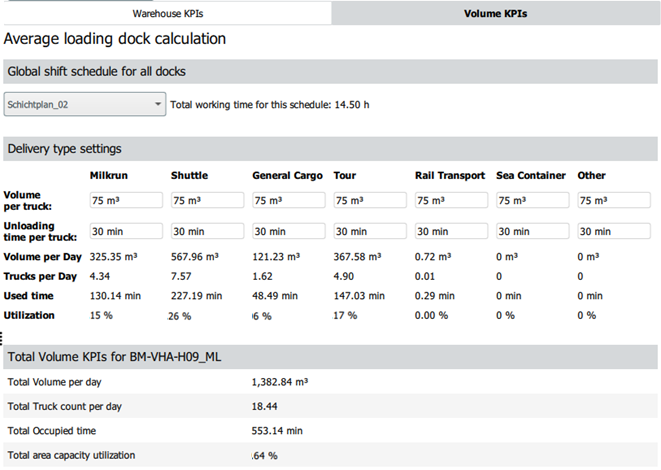The height and width of the screenshot is (470, 661).
Task: Edit General Cargo unloading time field
Action: 289,231
